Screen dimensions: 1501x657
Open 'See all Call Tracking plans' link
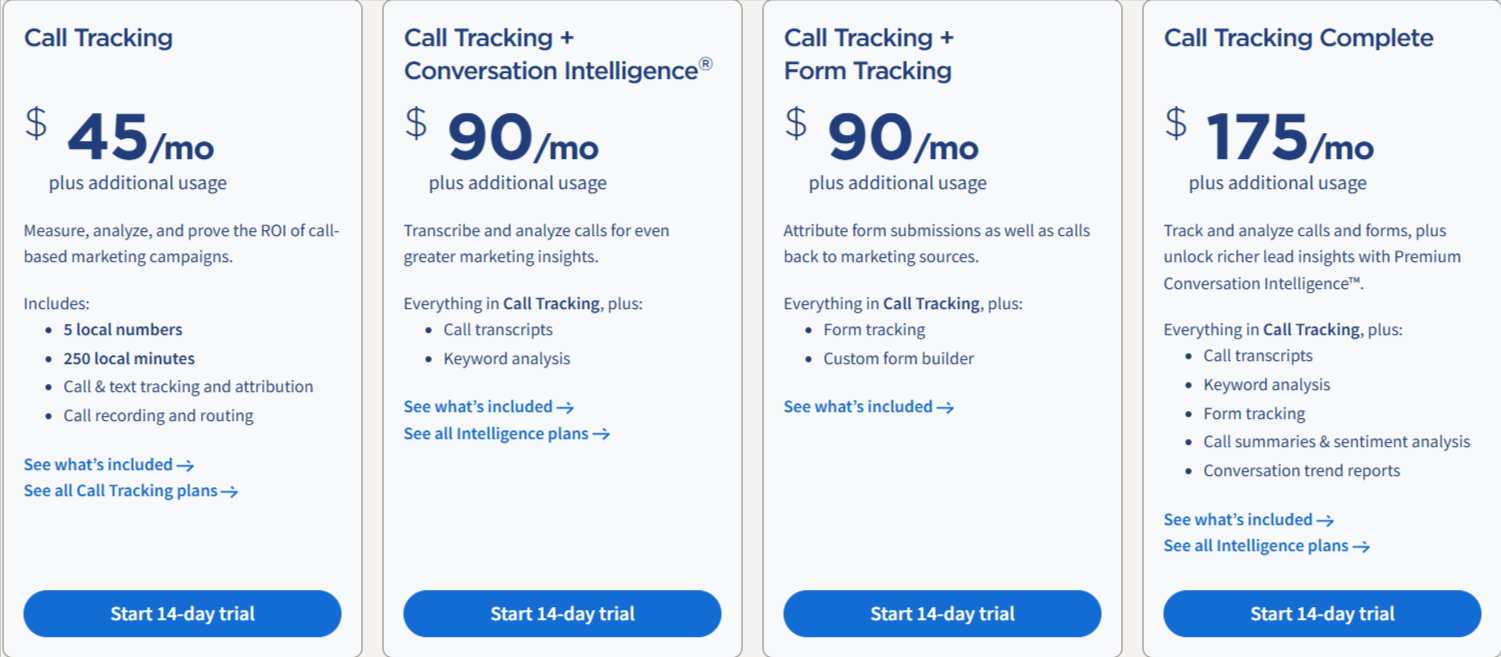131,491
